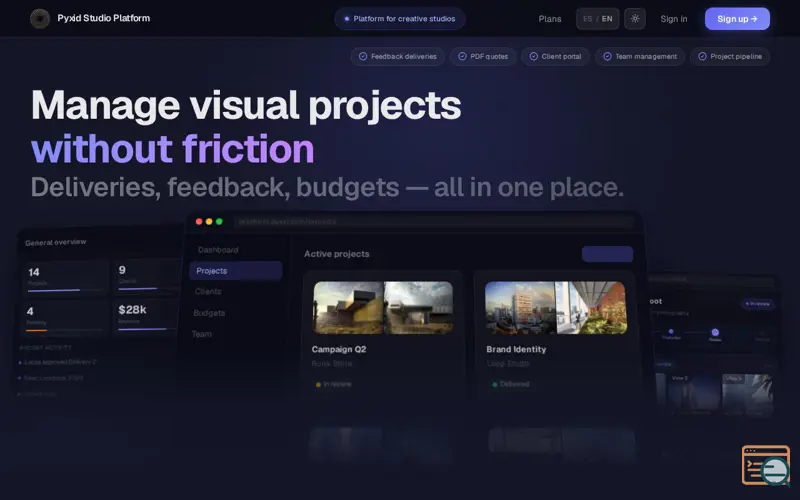800x500 pixels.
Task: Click the Platform for creative studios badge
Action: click(x=399, y=19)
